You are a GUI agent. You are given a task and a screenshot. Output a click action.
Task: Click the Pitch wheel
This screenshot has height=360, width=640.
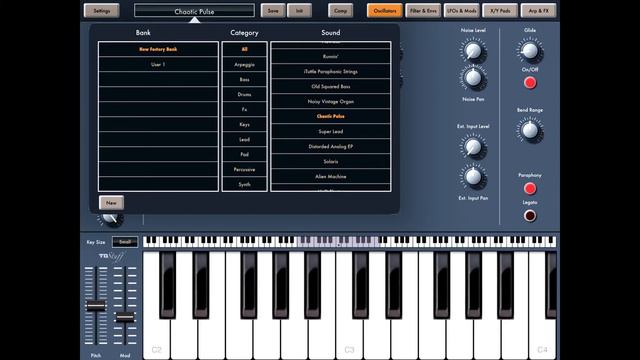point(96,305)
